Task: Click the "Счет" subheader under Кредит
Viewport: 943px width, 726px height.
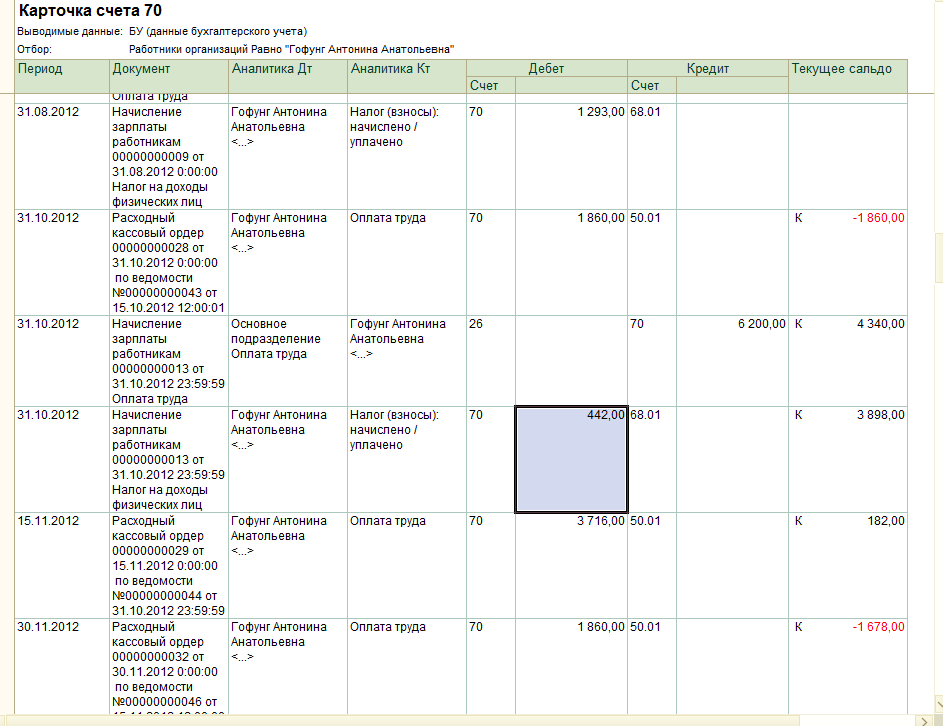Action: [652, 85]
